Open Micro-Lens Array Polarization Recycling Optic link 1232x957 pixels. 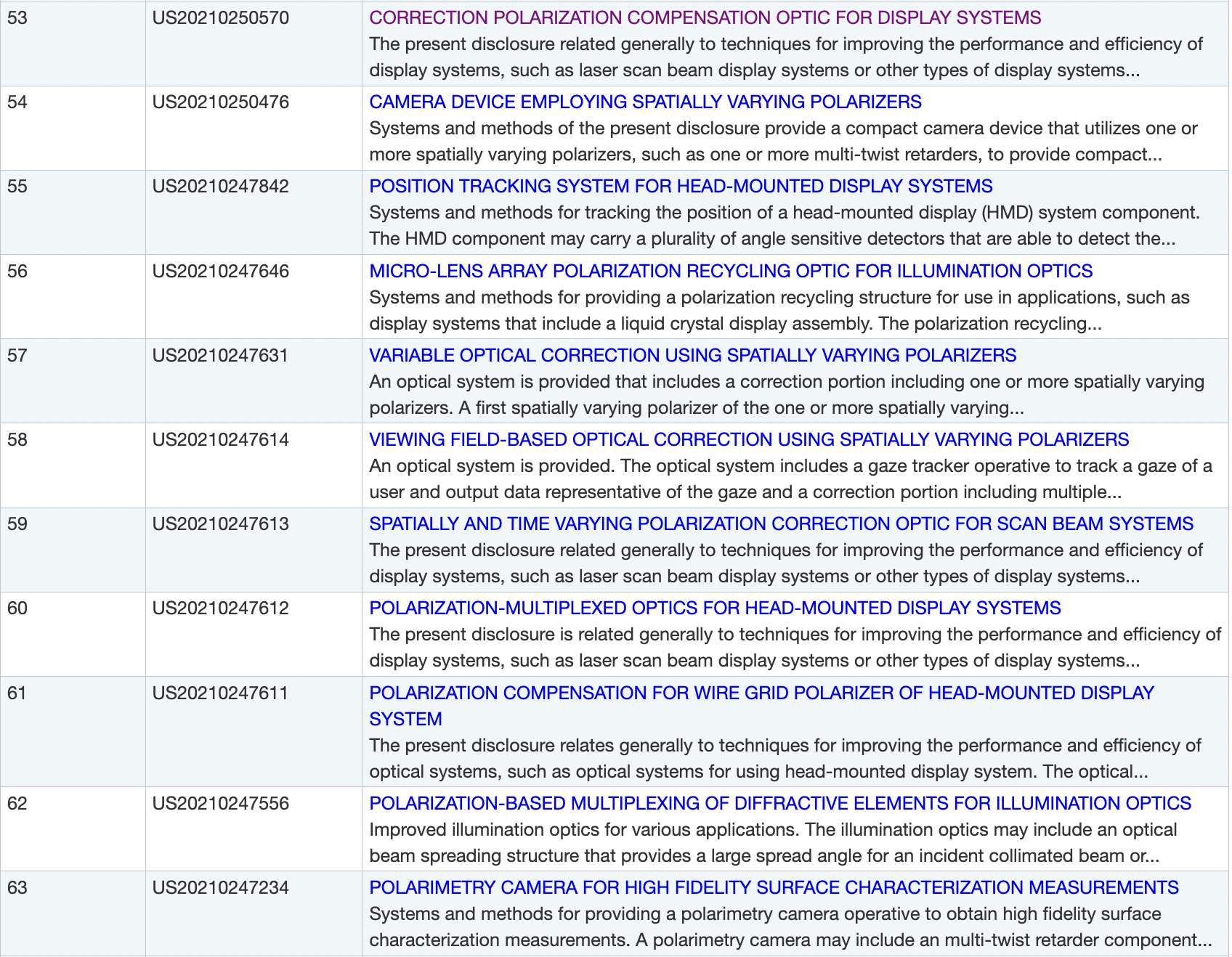point(731,271)
